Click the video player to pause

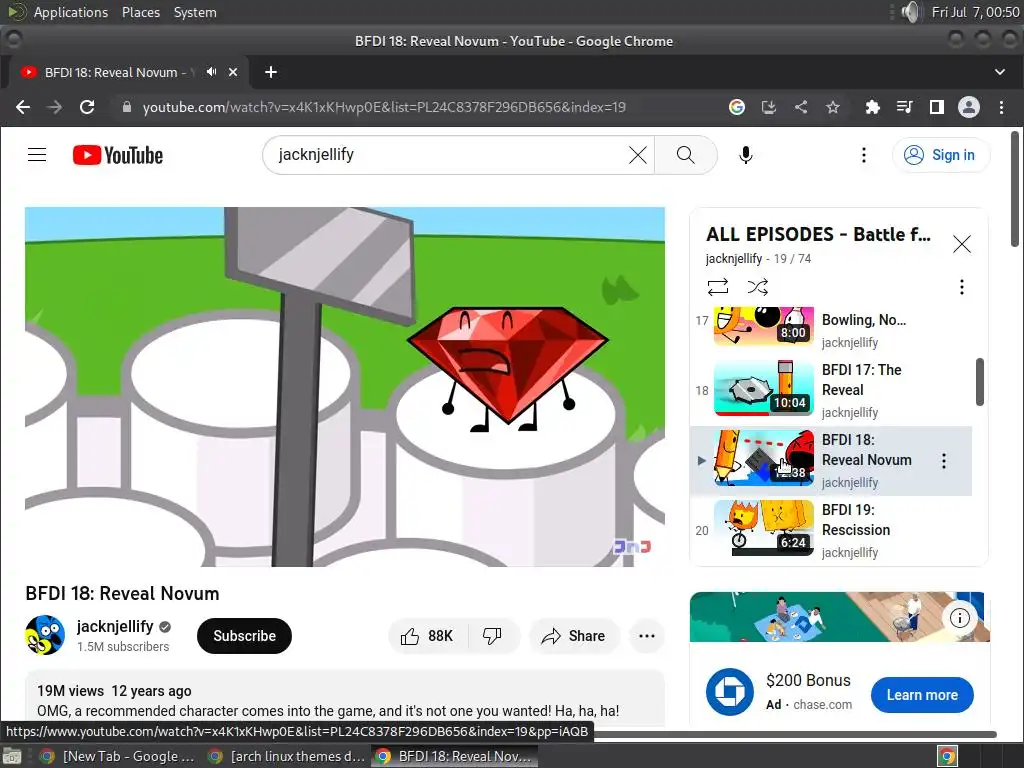(x=345, y=387)
